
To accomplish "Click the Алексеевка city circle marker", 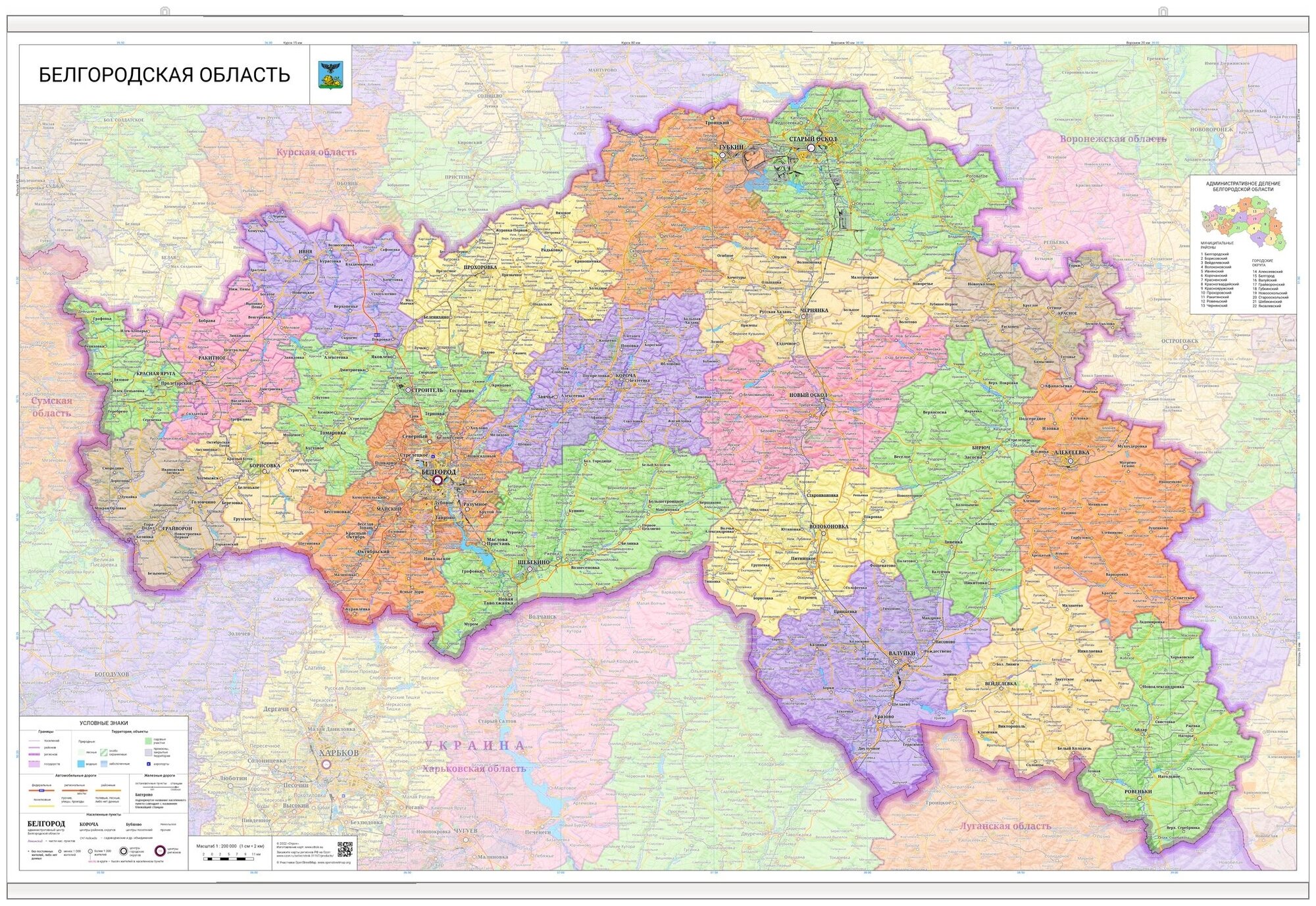I will point(1071,461).
